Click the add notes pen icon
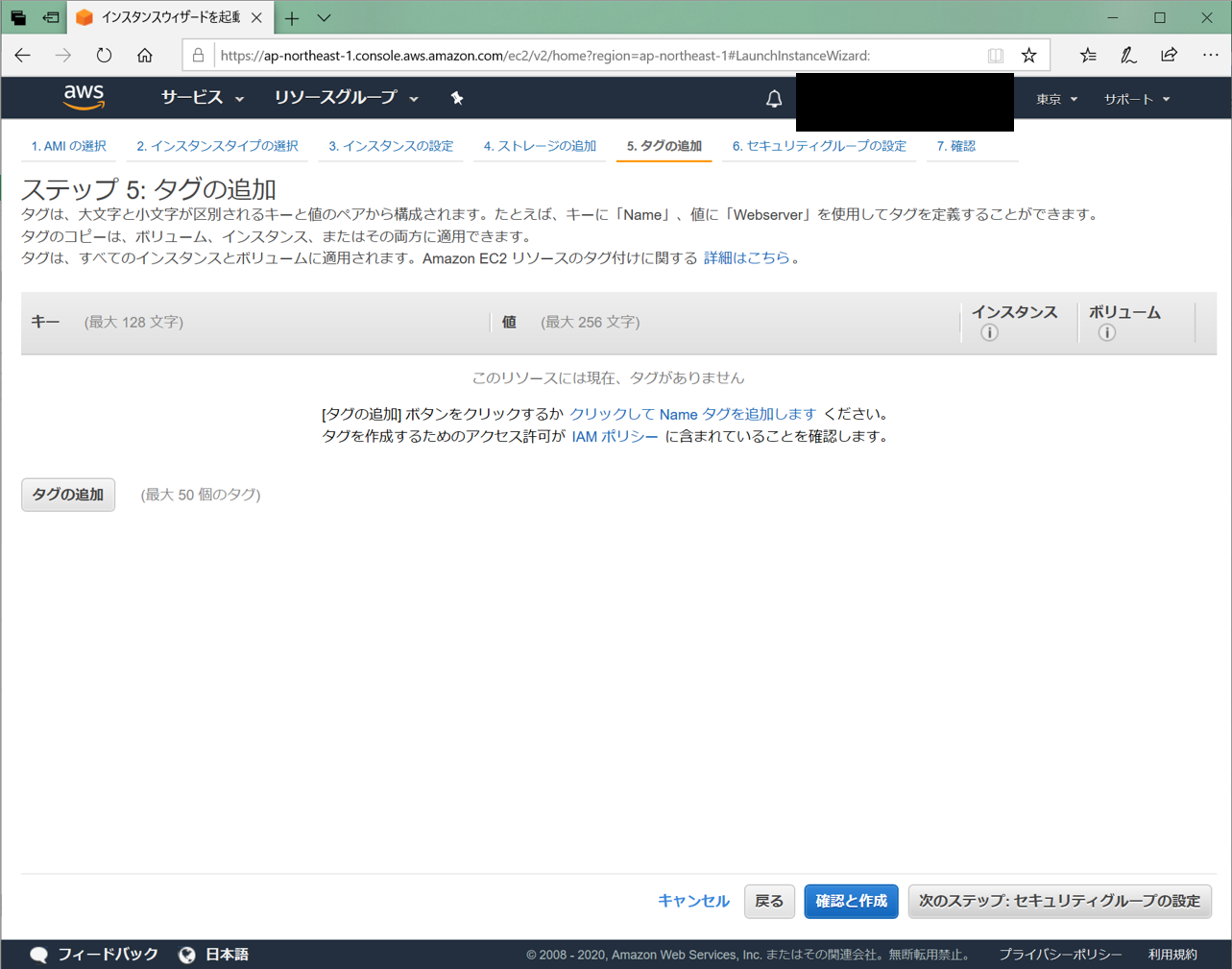Screen dimensions: 1232x969 (x=1128, y=56)
